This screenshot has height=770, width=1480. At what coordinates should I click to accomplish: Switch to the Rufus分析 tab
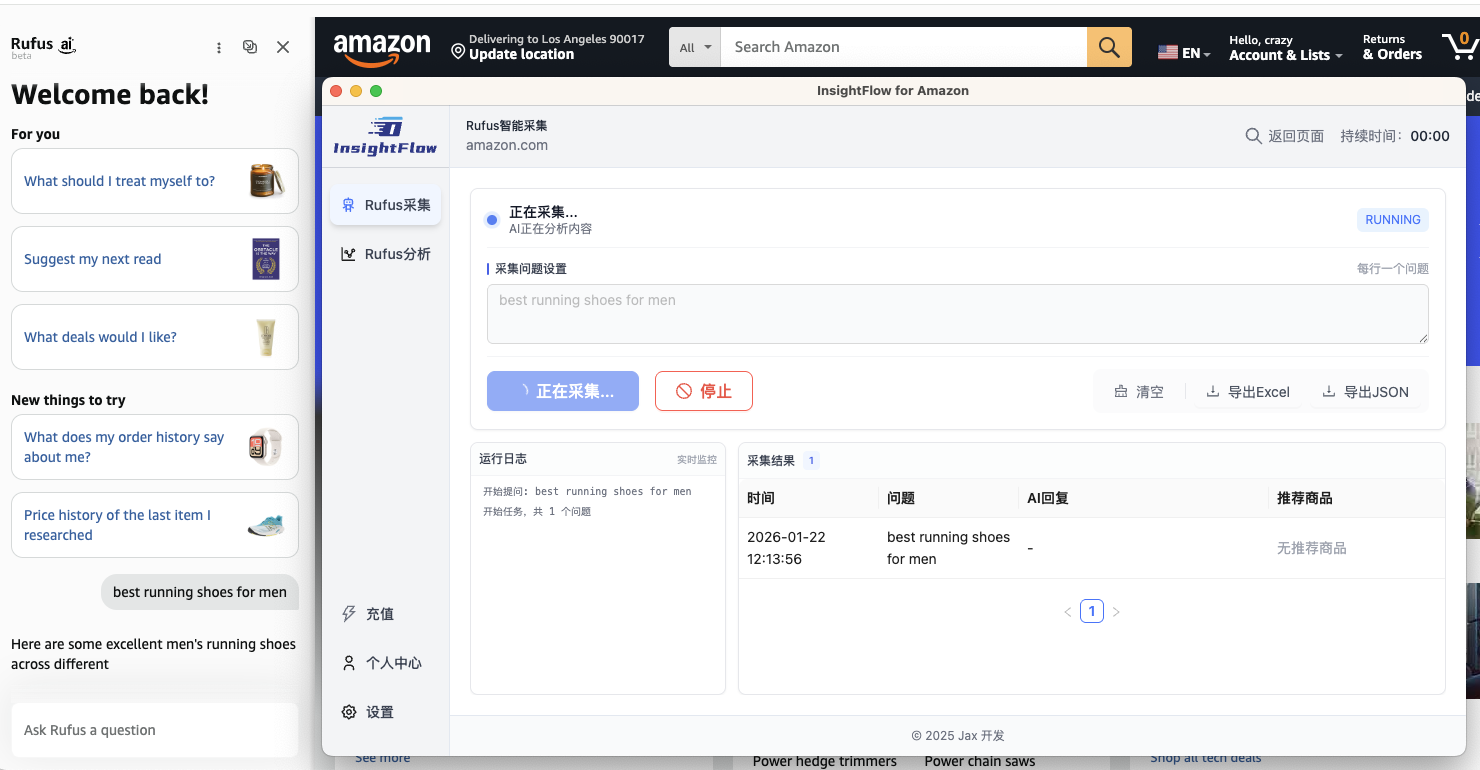click(x=386, y=254)
